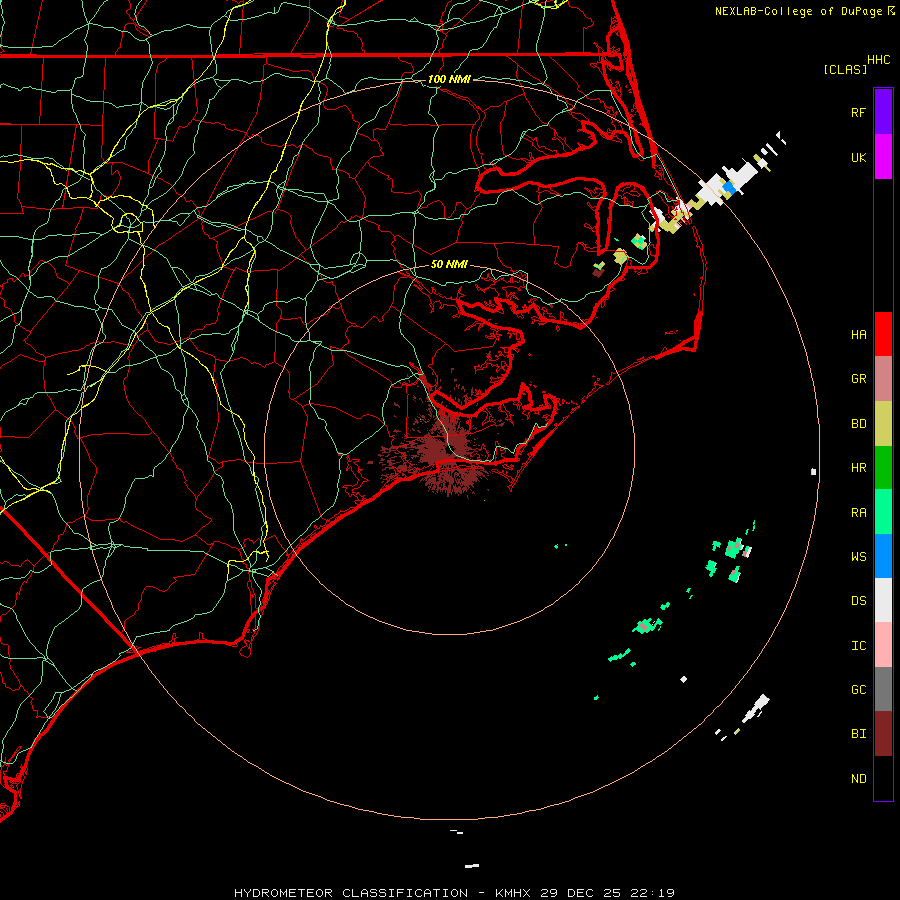Click the RF legend label
Image resolution: width=900 pixels, height=900 pixels.
click(x=858, y=112)
